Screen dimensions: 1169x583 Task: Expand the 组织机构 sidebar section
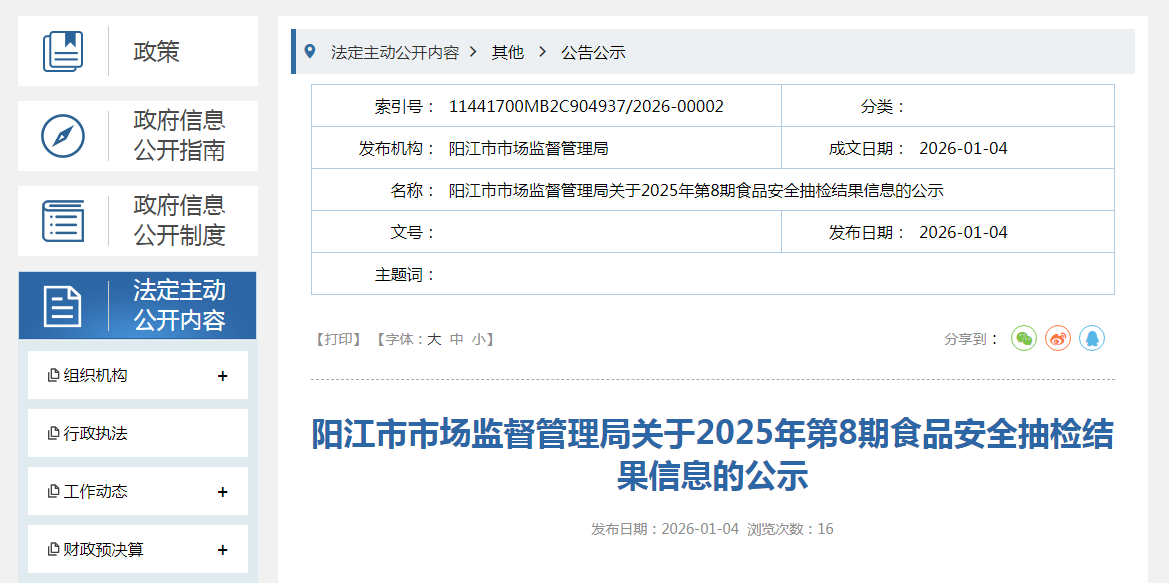coord(224,374)
